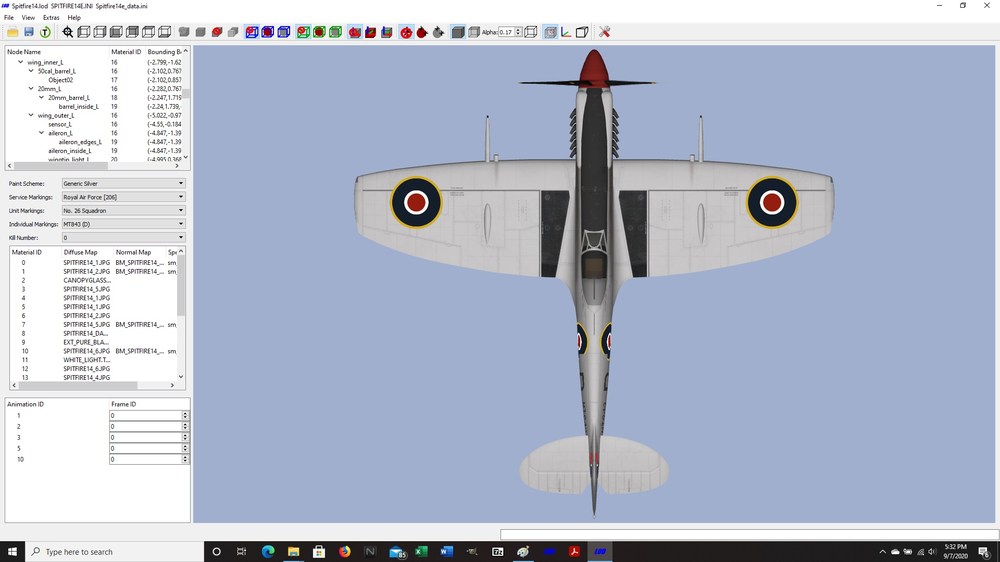Viewport: 1000px width, 562px height.
Task: Click the blue-framed cube with gray fill
Action: (x=284, y=32)
